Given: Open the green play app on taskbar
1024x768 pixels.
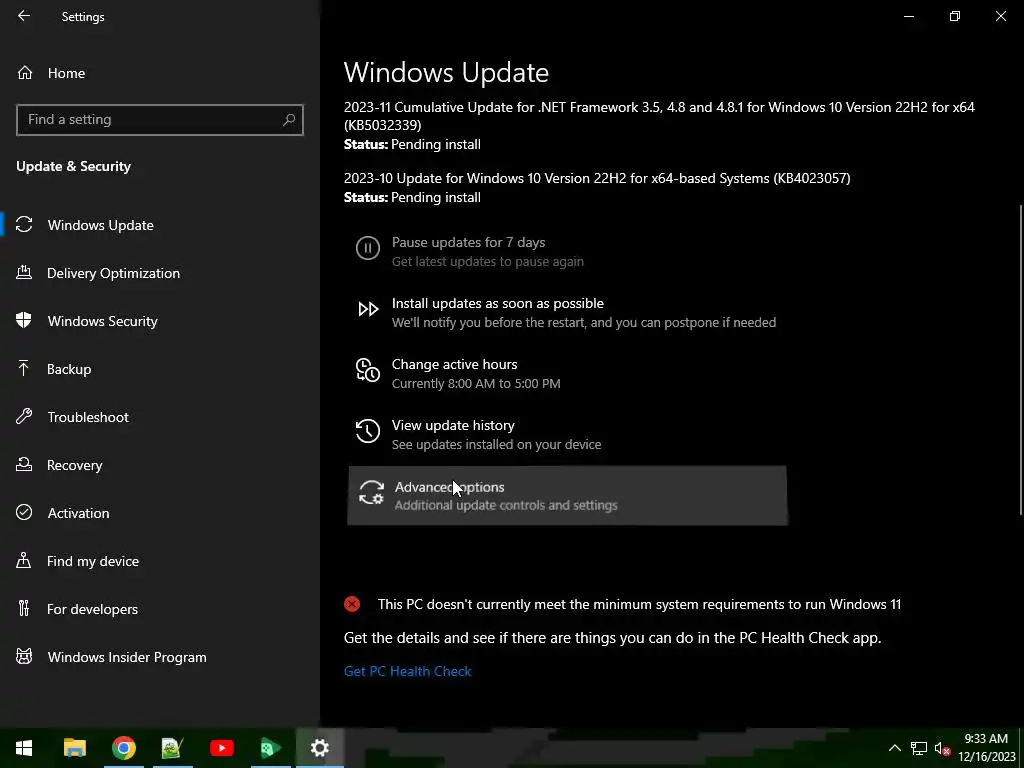Looking at the screenshot, I should 271,748.
